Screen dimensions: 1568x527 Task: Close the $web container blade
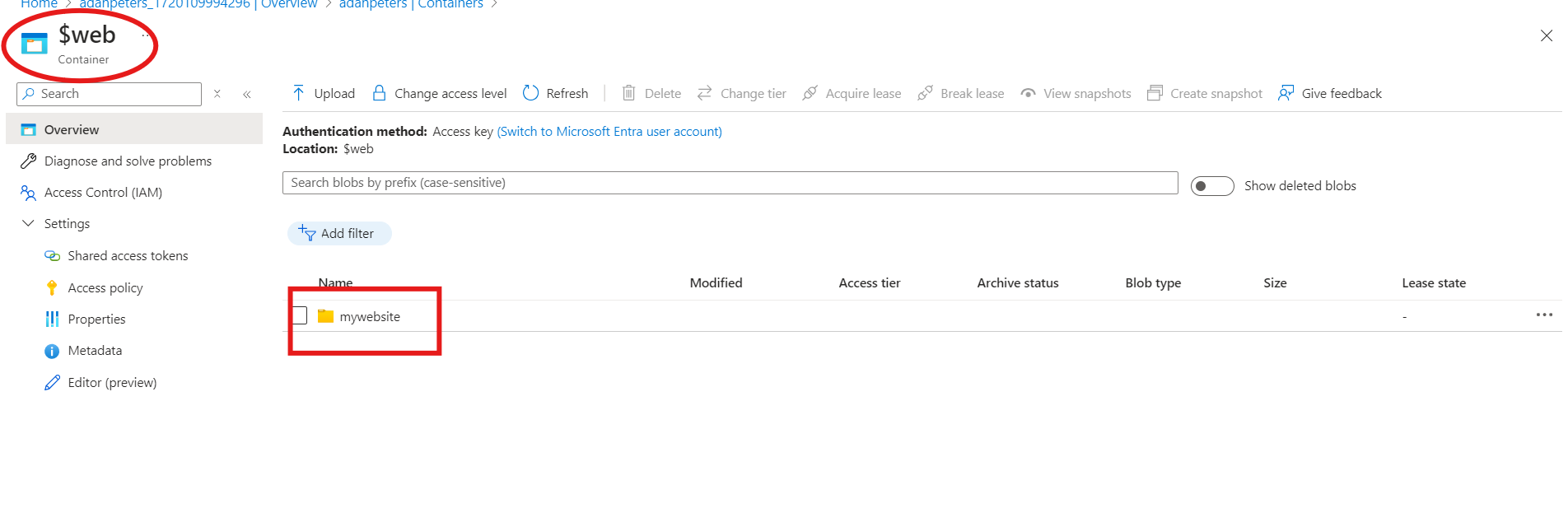[1547, 35]
